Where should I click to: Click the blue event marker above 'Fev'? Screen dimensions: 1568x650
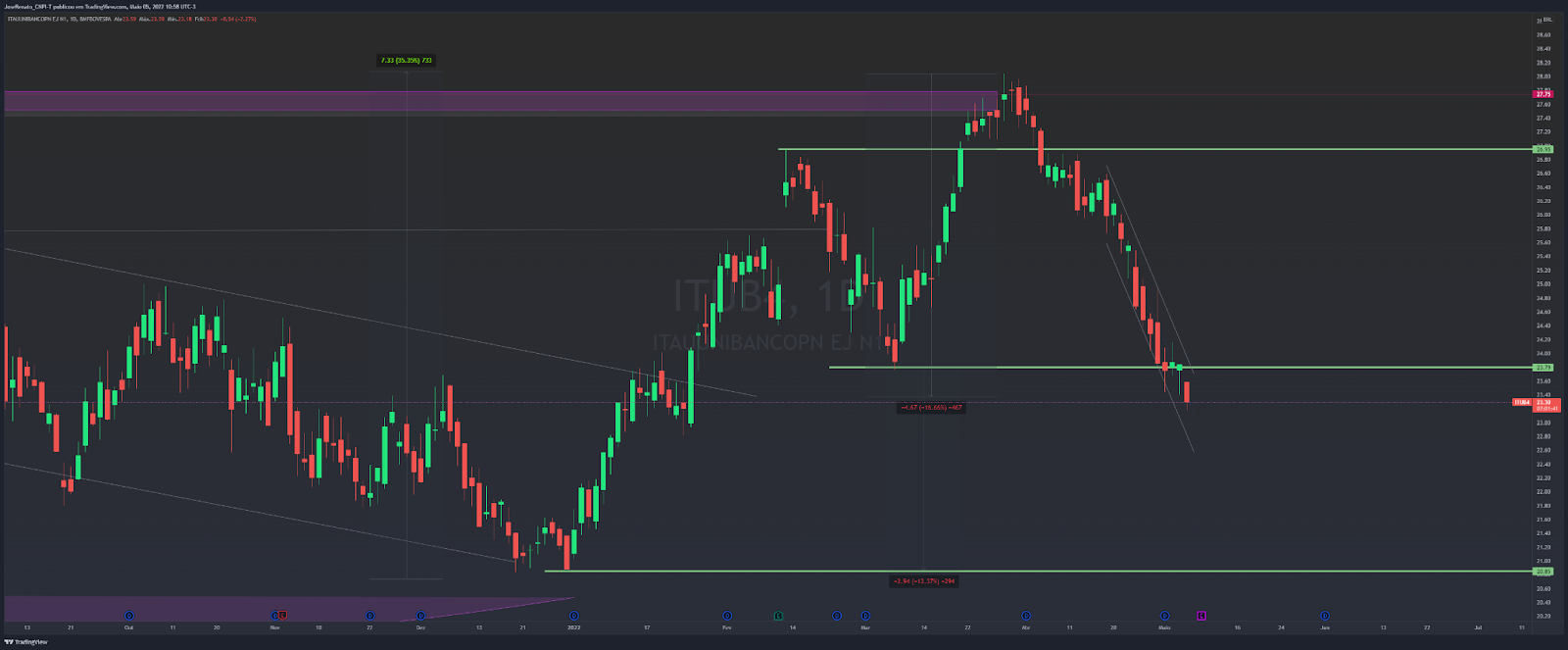coord(727,616)
